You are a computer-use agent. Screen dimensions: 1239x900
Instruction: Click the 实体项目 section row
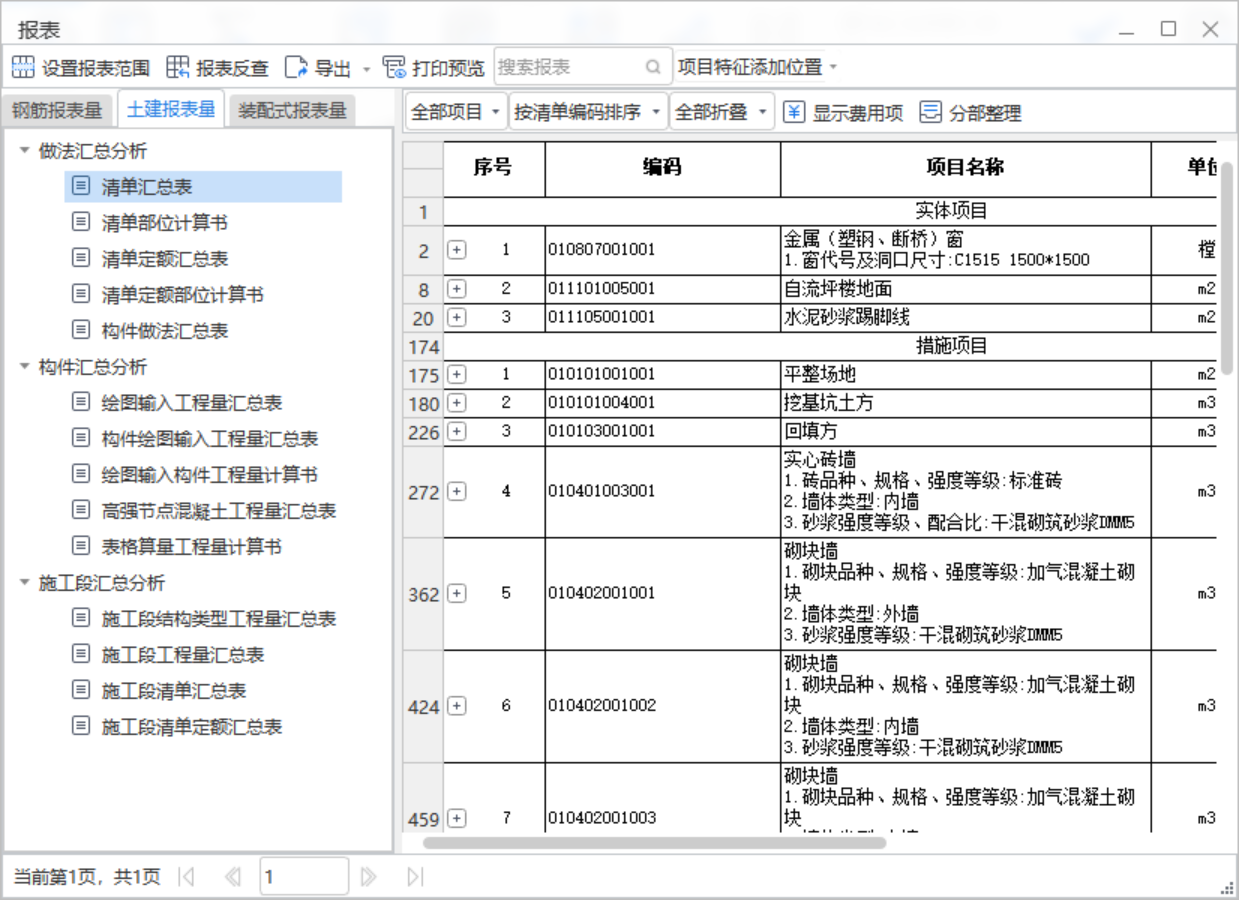pos(830,211)
